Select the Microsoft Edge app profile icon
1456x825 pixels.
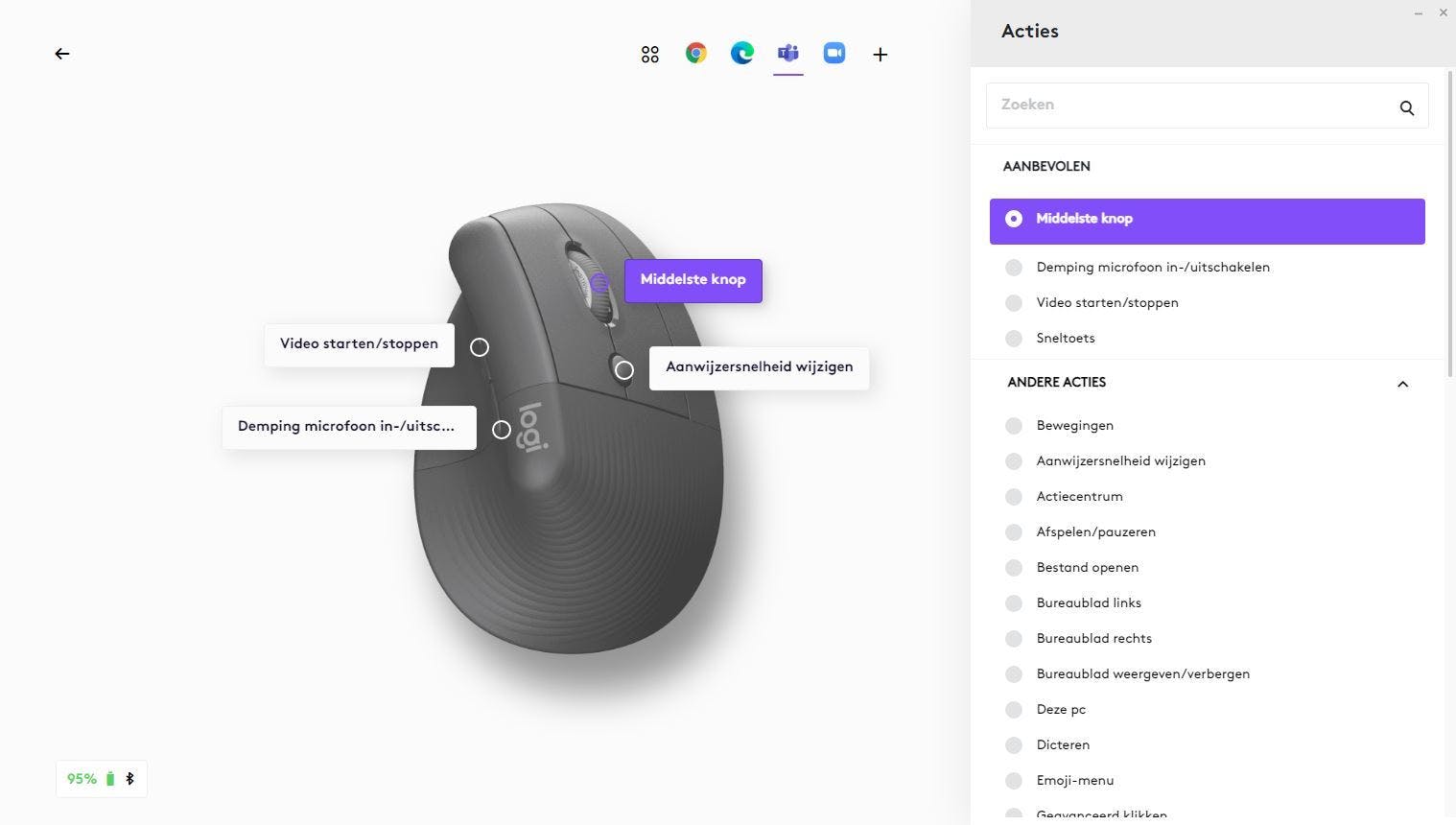(742, 54)
